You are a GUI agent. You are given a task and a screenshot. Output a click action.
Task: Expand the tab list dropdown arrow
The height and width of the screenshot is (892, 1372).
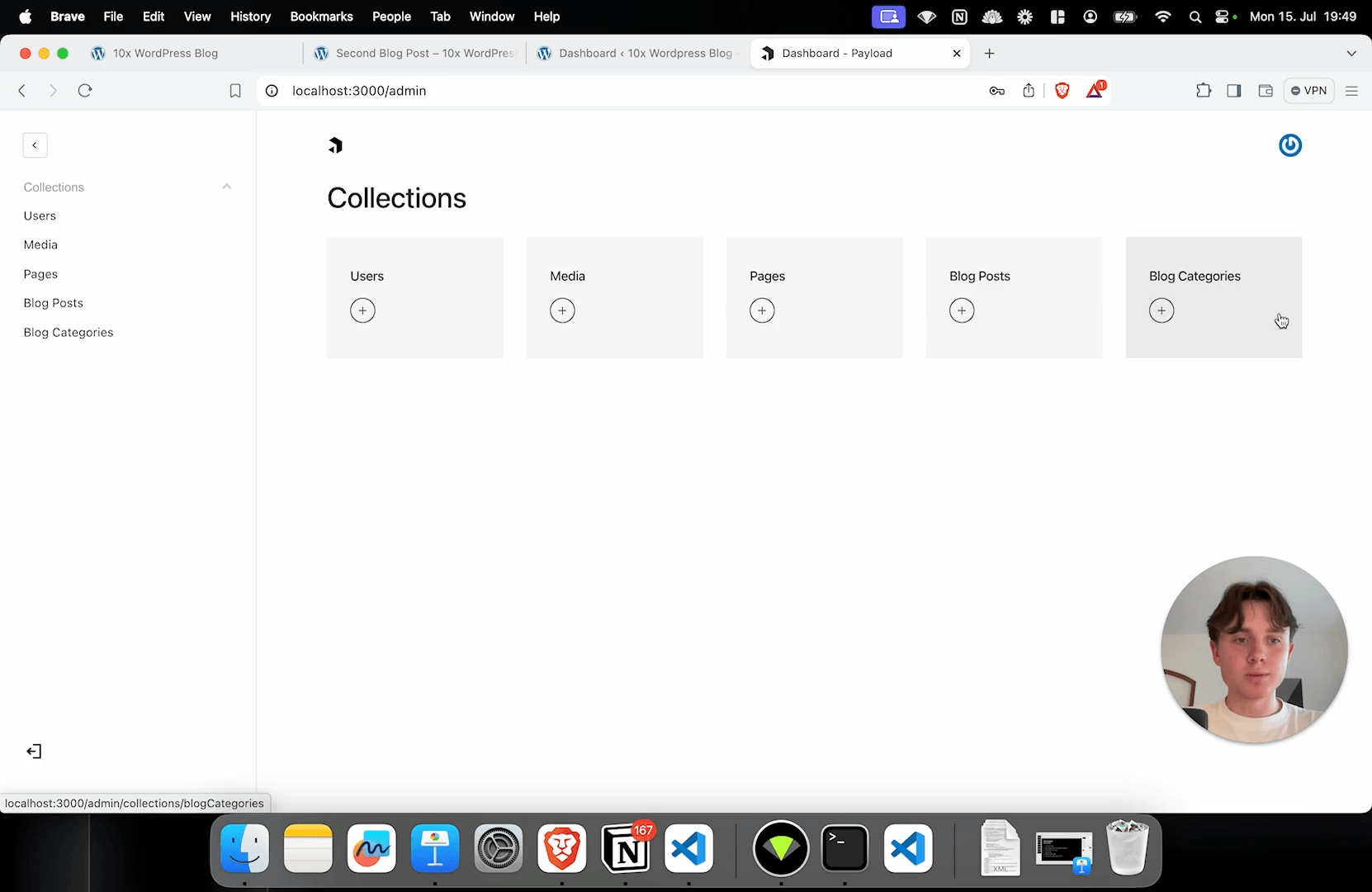click(1351, 54)
